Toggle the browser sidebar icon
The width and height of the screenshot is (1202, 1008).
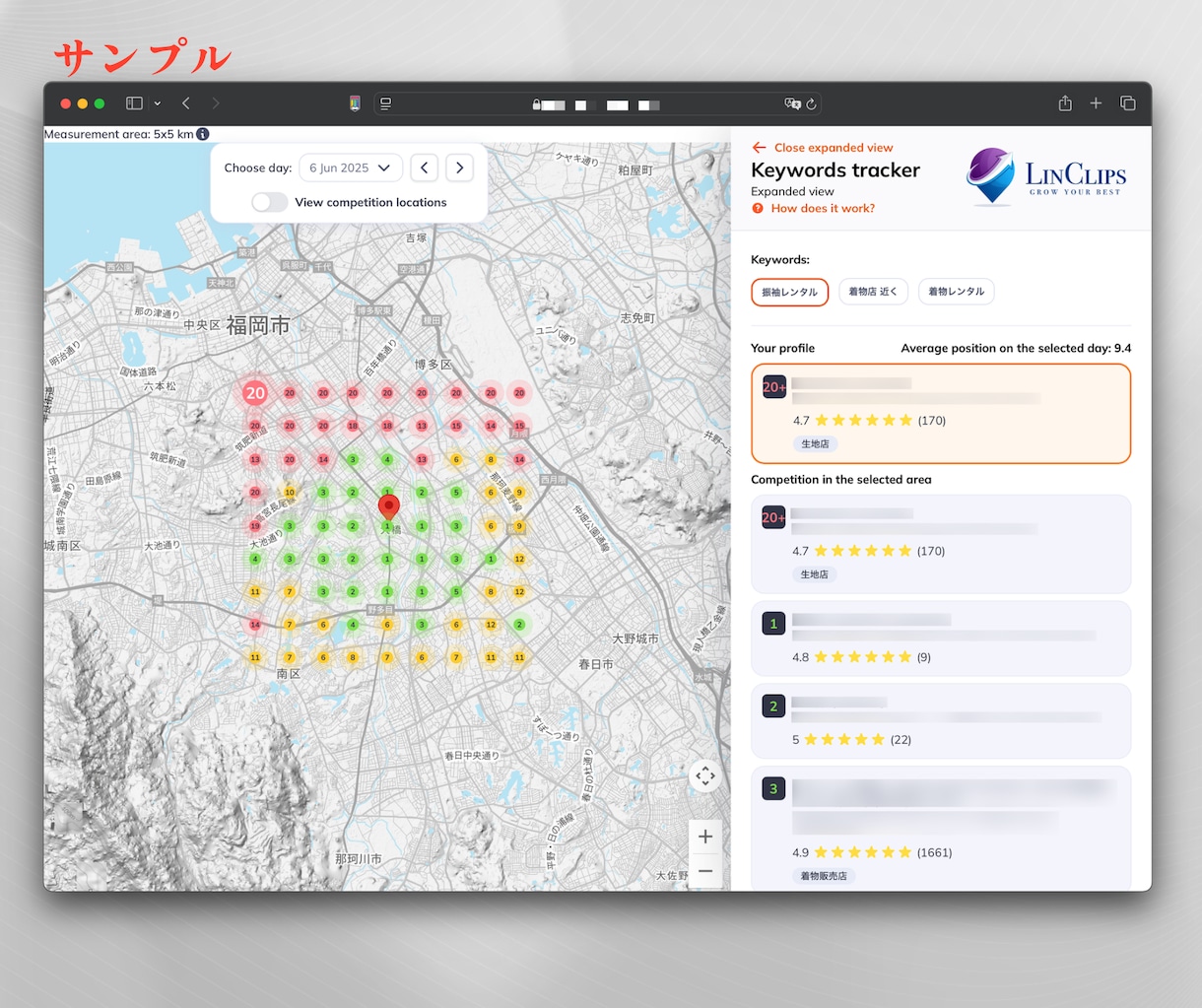135,103
